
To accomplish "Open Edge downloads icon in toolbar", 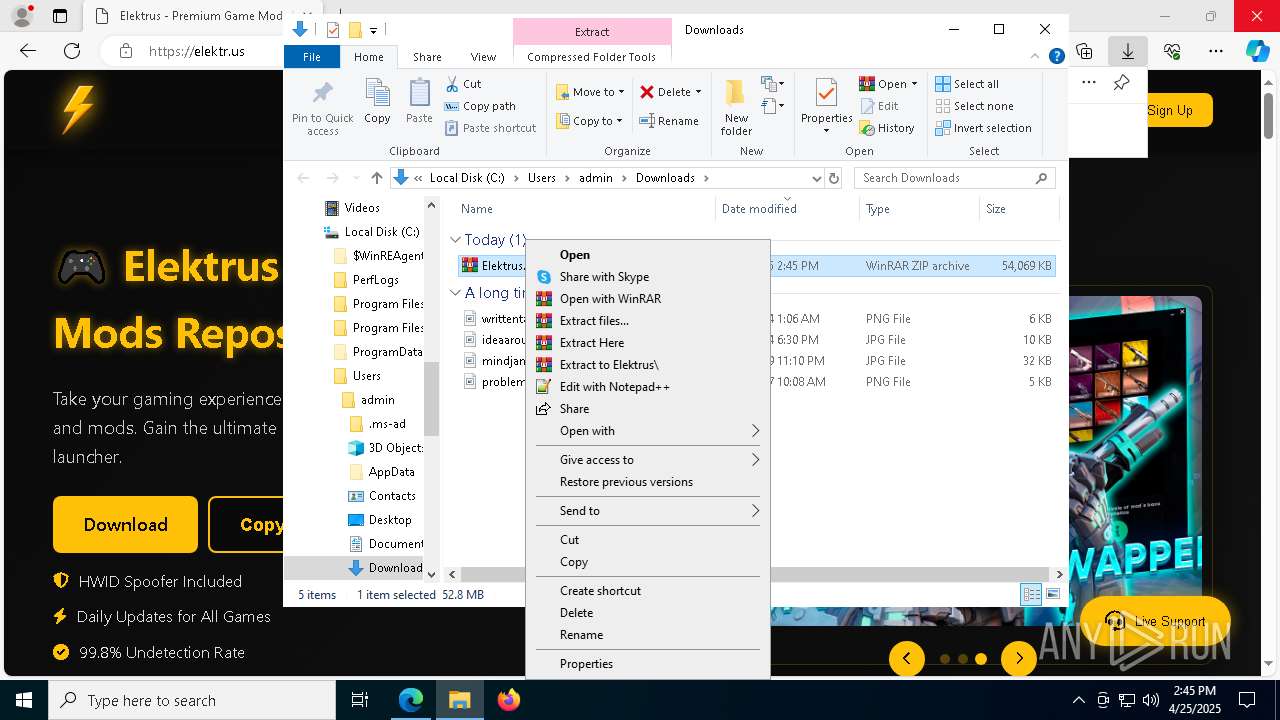I will coord(1127,51).
